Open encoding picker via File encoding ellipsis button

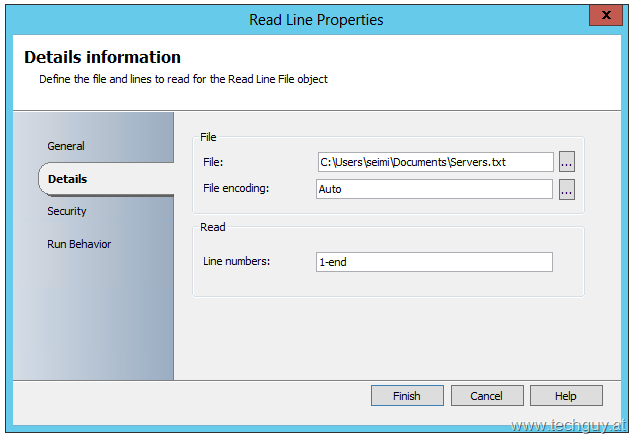[x=567, y=189]
